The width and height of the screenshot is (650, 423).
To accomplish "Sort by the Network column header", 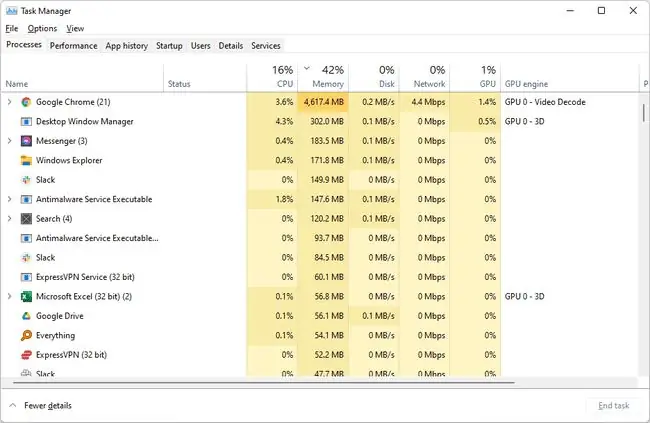I will pyautogui.click(x=424, y=78).
